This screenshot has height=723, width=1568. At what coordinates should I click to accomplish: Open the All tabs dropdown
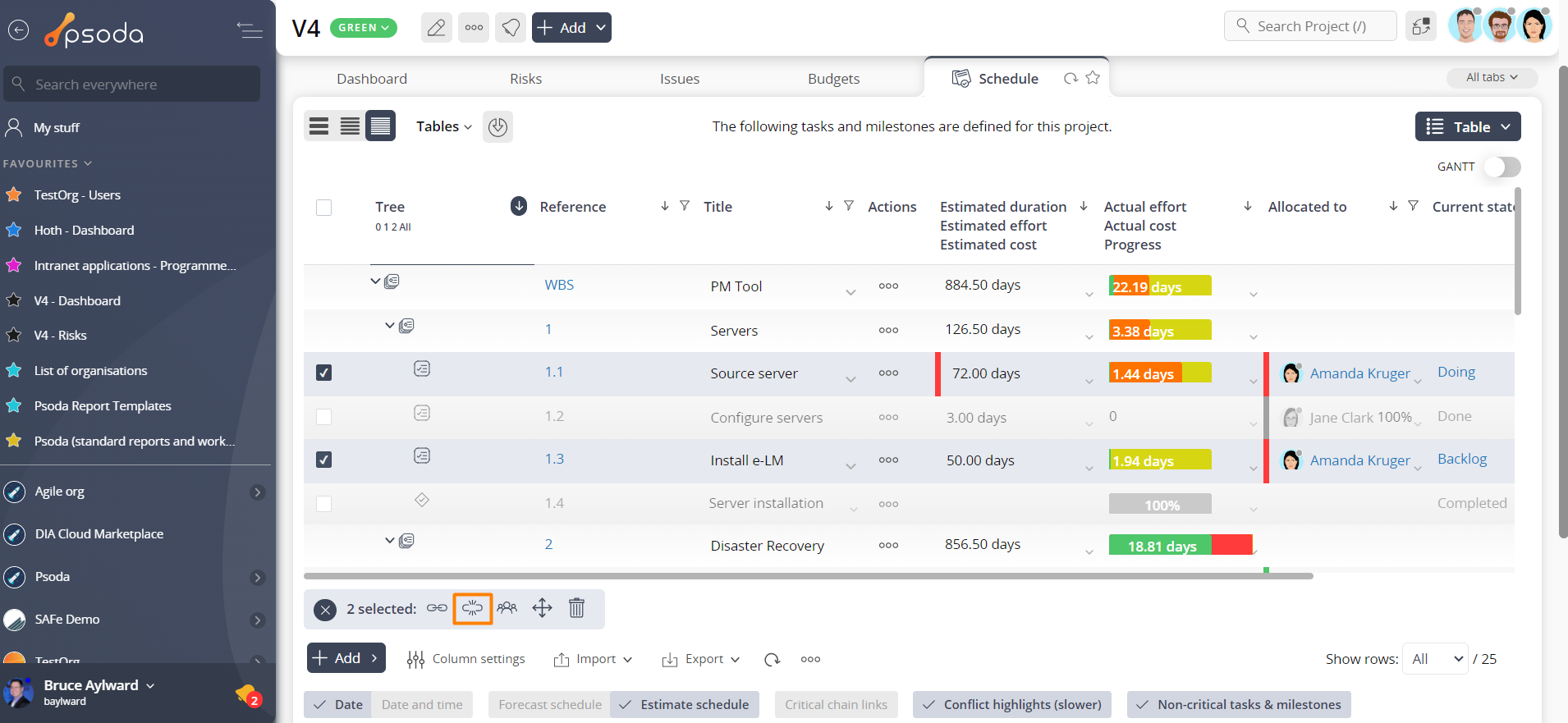coord(1492,77)
